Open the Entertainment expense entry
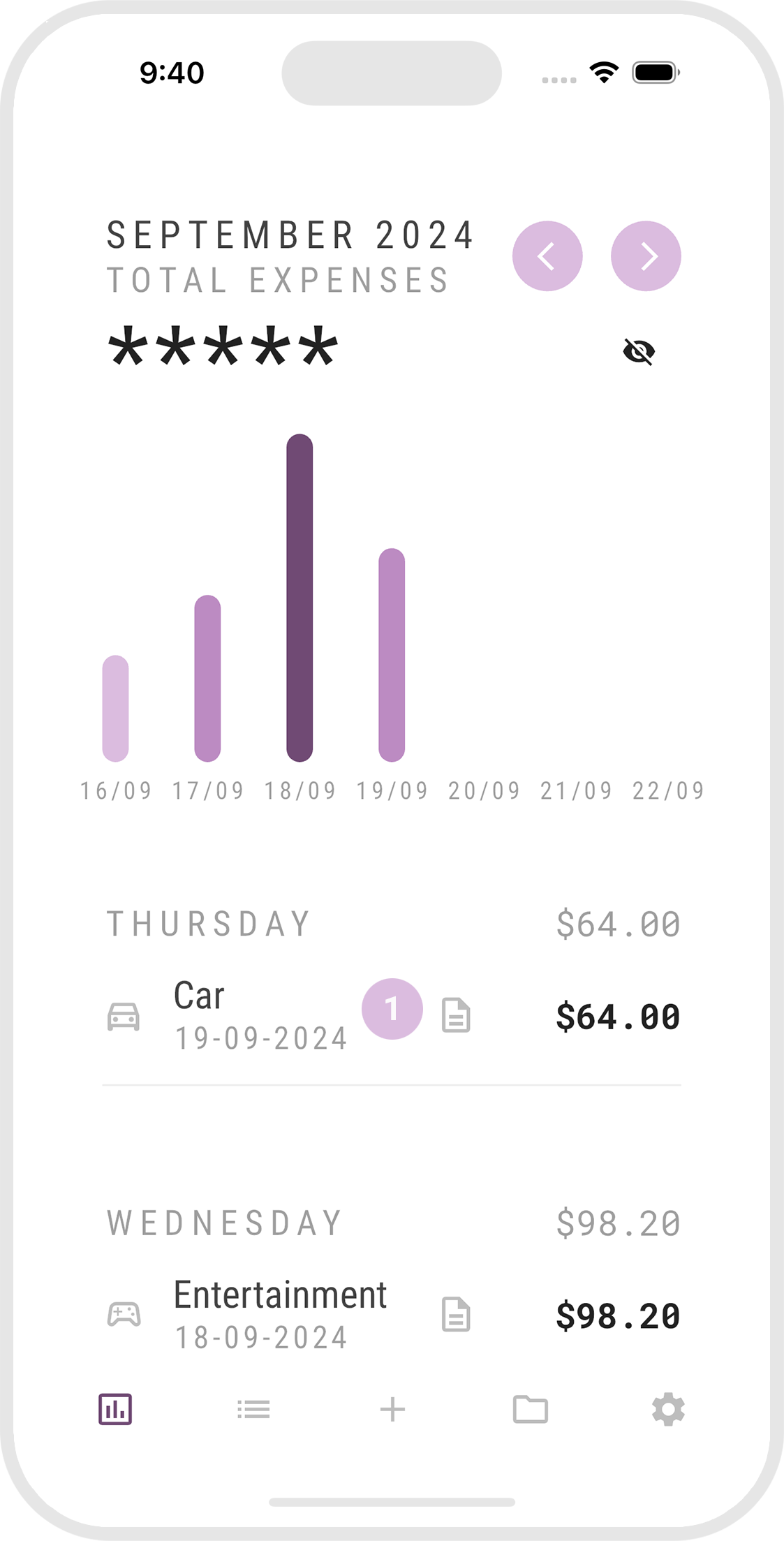The height and width of the screenshot is (1541, 784). pos(280,1296)
